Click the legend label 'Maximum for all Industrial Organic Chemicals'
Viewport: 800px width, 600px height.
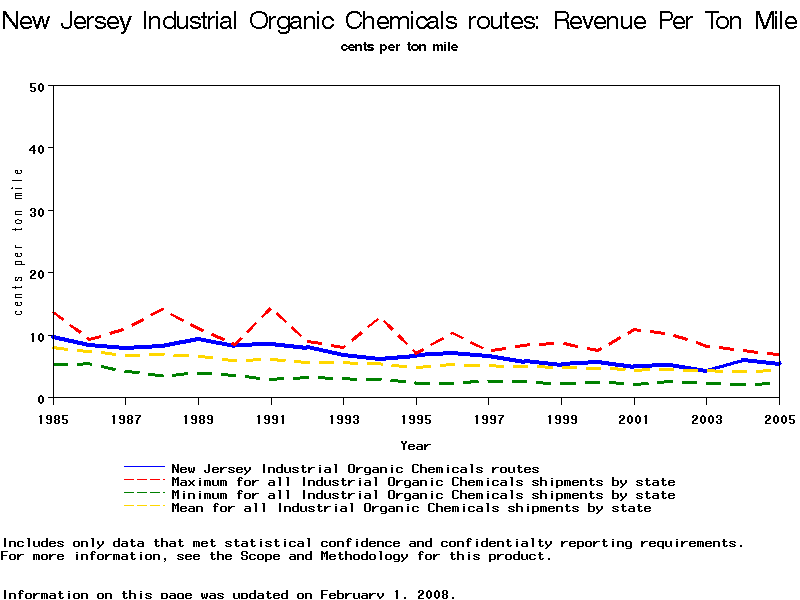tap(423, 482)
